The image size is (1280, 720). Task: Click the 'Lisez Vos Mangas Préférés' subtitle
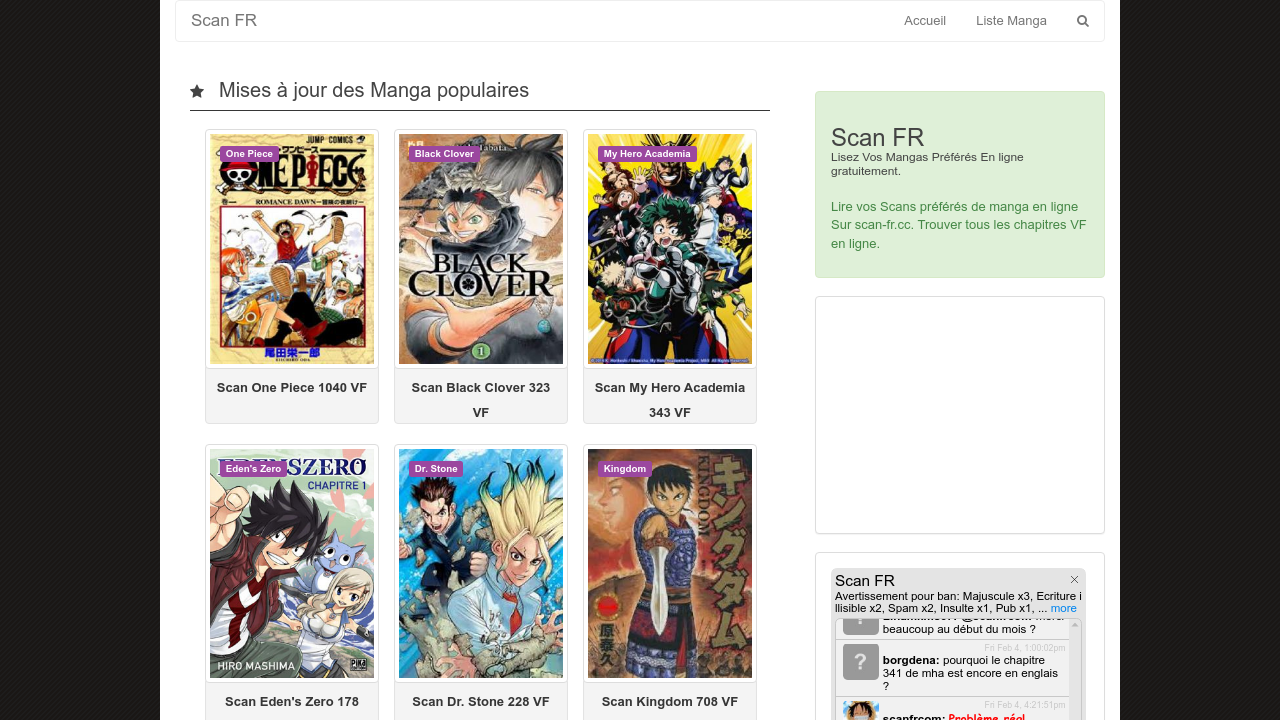927,164
